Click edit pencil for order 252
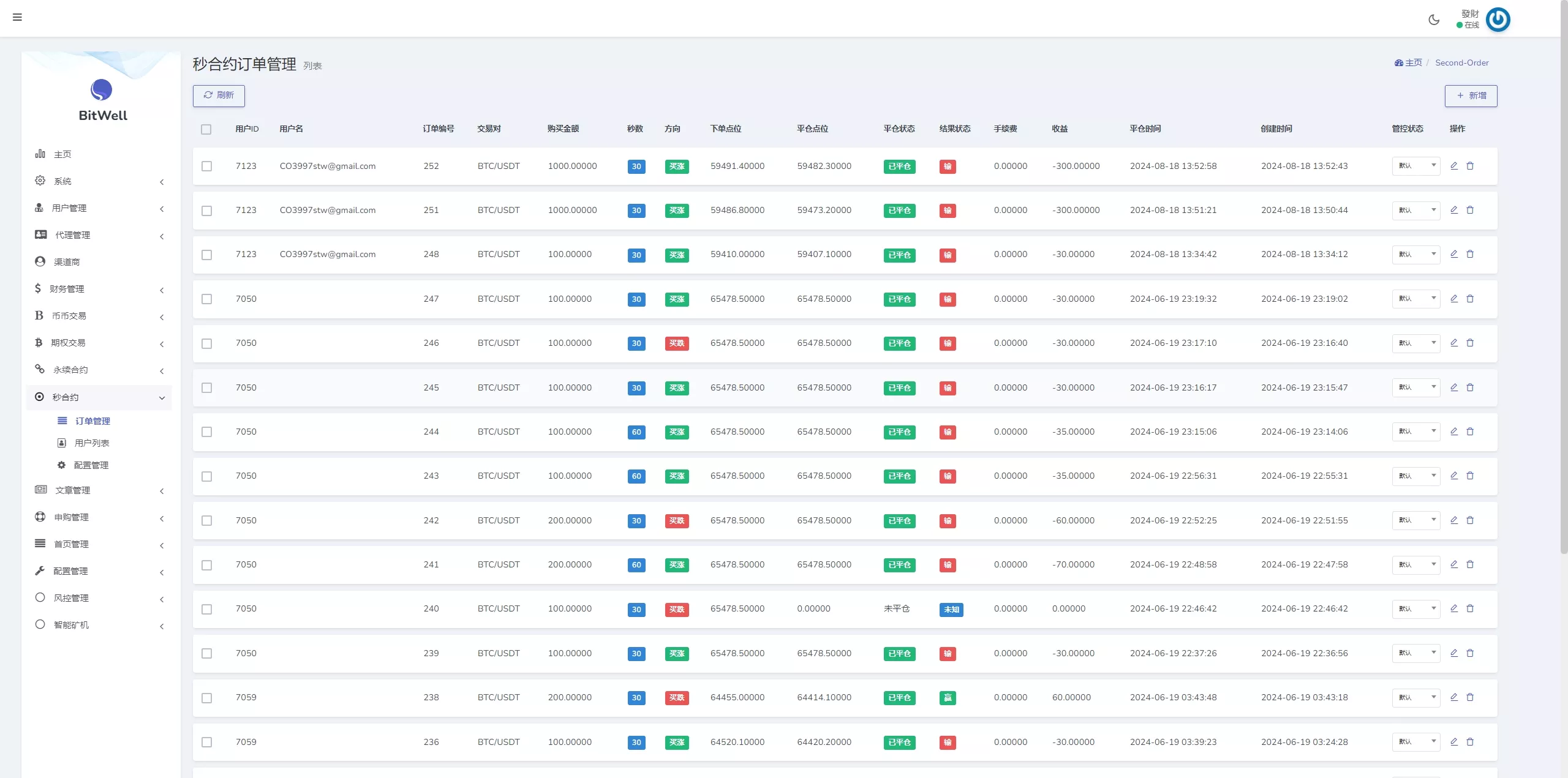Image resolution: width=1568 pixels, height=778 pixels. 1453,166
